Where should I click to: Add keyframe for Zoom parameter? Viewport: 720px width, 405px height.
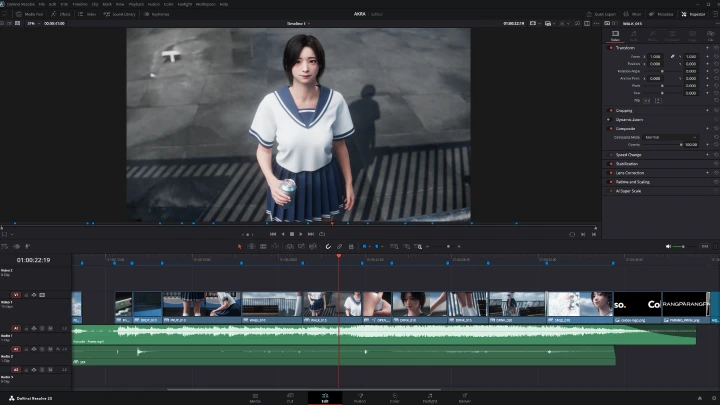[x=707, y=56]
